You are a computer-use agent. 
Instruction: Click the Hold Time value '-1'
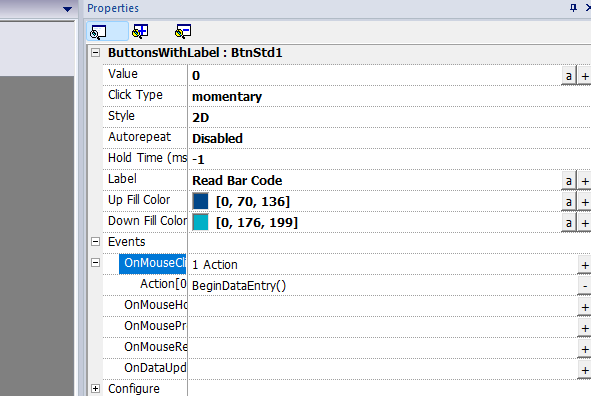coord(198,159)
